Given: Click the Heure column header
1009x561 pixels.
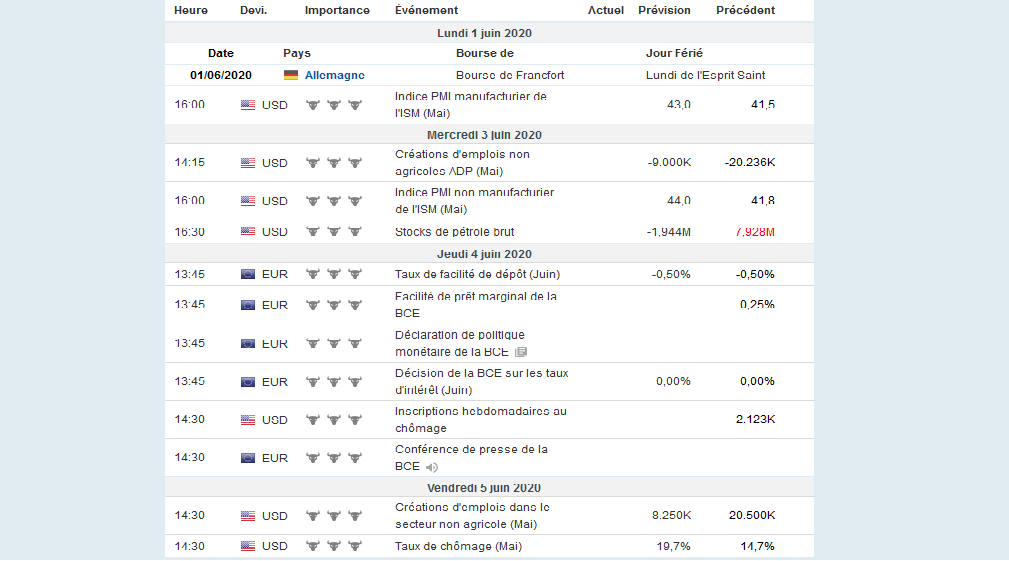Looking at the screenshot, I should tap(191, 10).
